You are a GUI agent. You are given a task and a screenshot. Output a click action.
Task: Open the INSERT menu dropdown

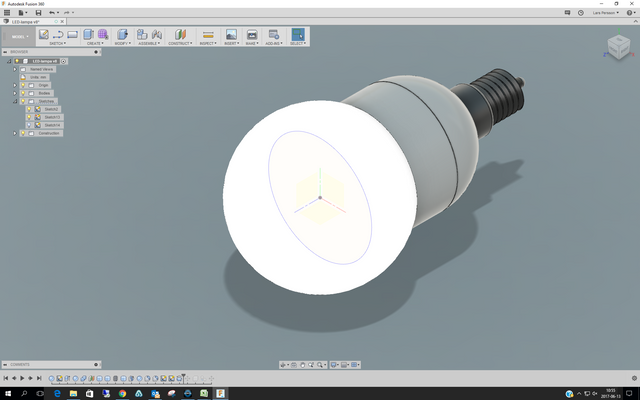[x=231, y=43]
